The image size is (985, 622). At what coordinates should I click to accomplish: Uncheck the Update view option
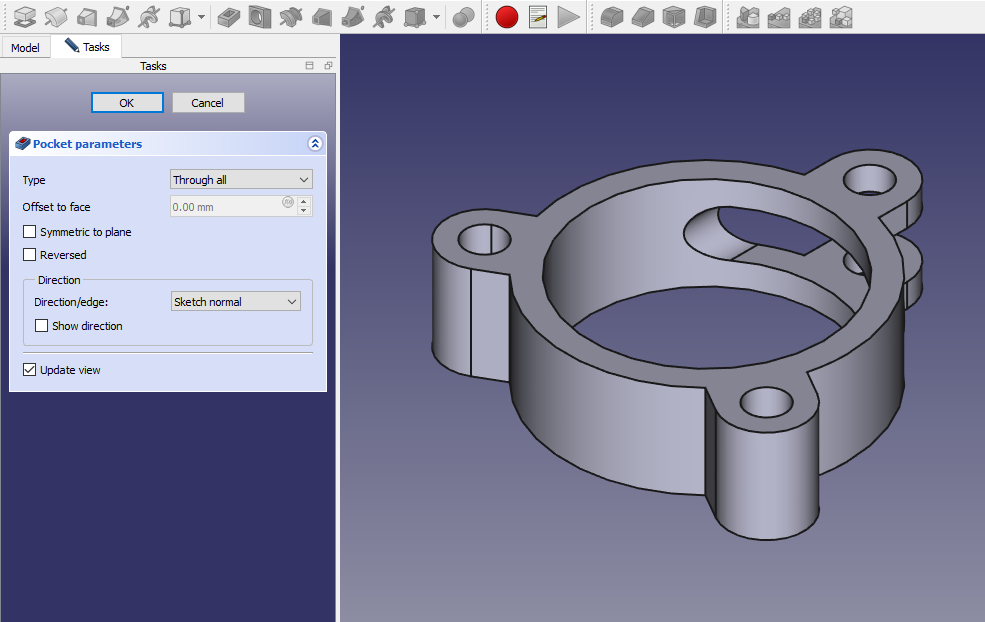tap(30, 370)
